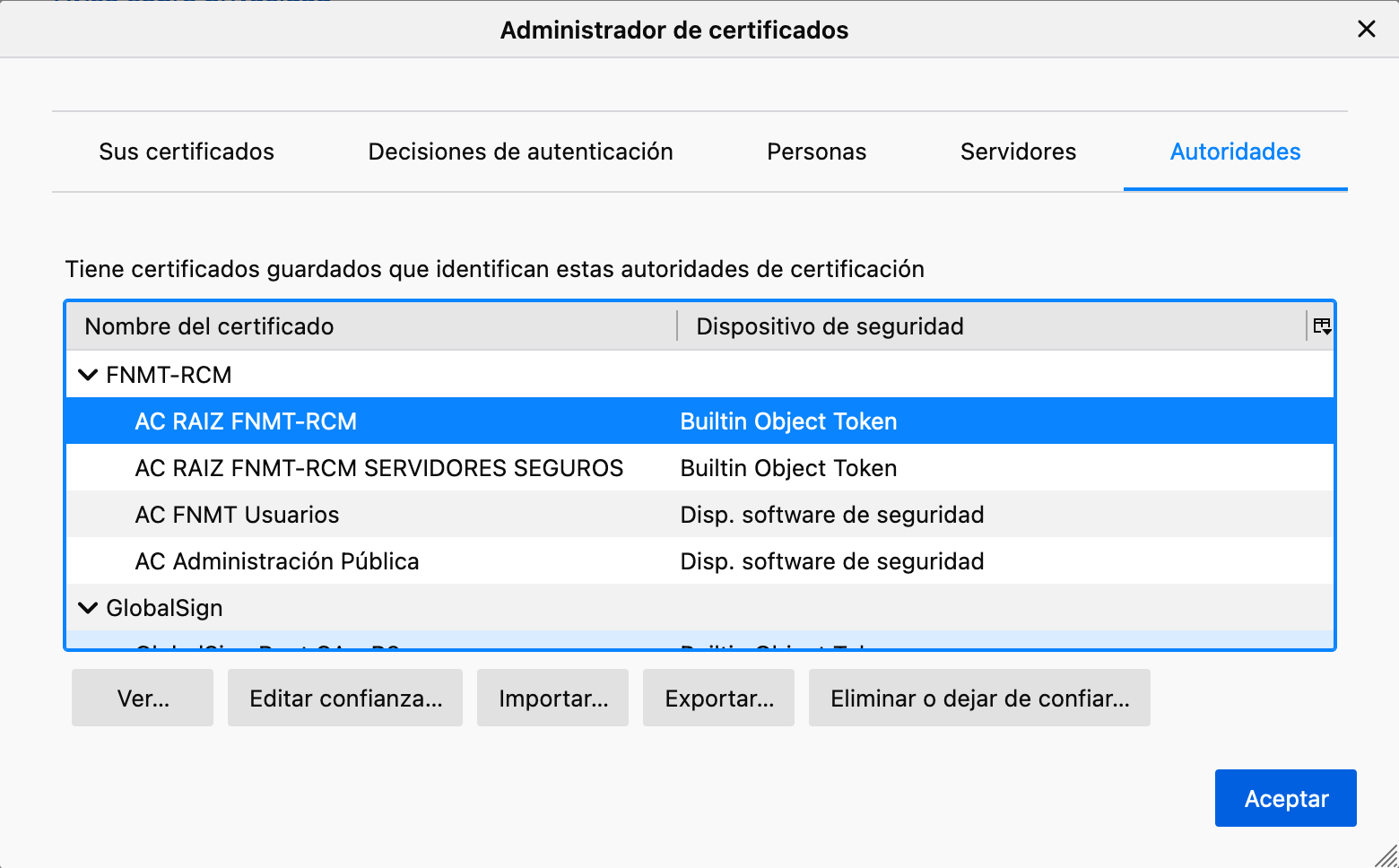Select AC RAIZ FNMT-RCM SERVIDORES SEGUROS certificate
The image size is (1399, 868).
(378, 468)
